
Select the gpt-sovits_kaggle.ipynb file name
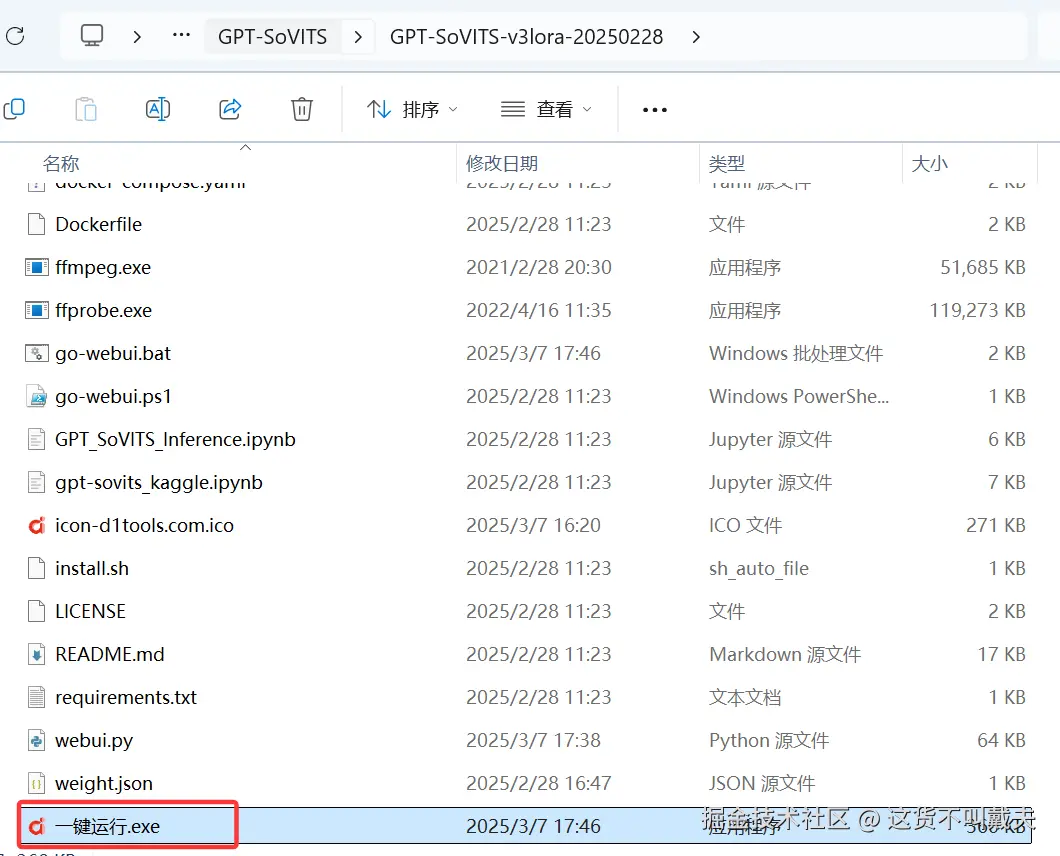(x=159, y=483)
